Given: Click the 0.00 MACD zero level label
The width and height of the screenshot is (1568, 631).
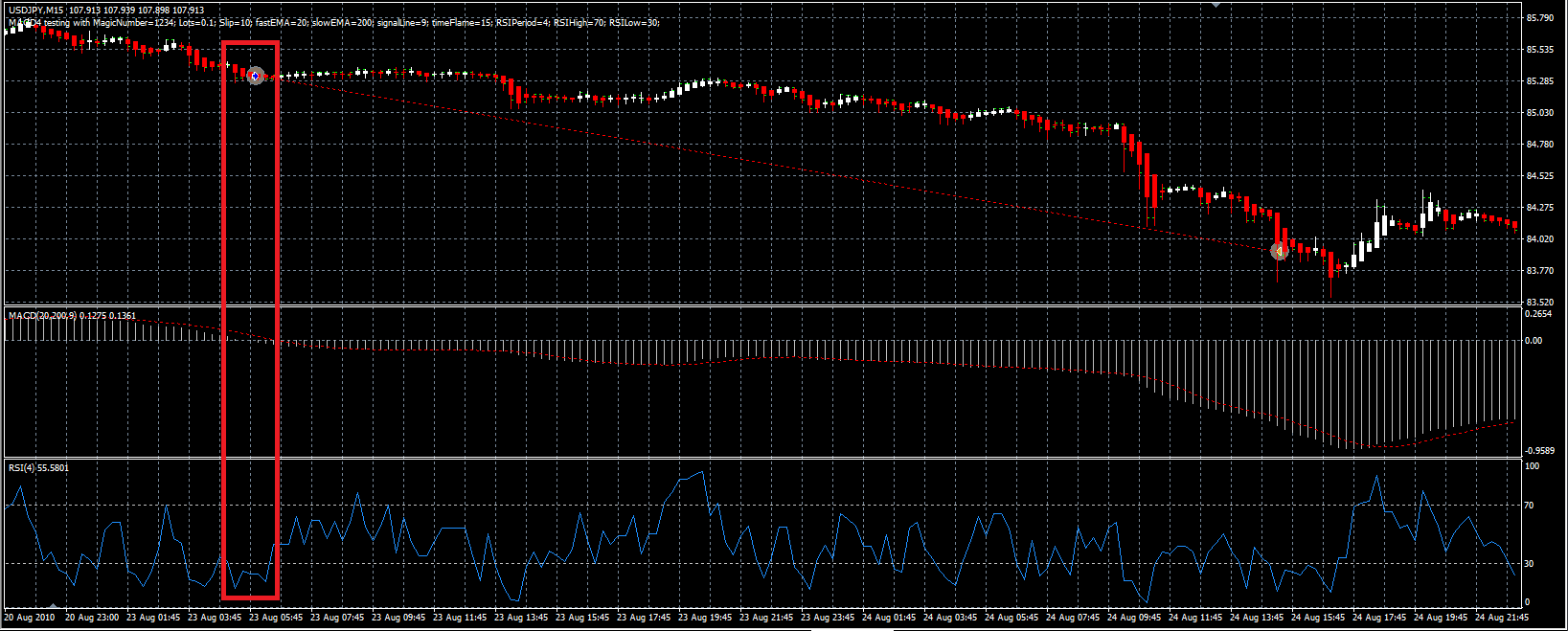Looking at the screenshot, I should pyautogui.click(x=1534, y=340).
